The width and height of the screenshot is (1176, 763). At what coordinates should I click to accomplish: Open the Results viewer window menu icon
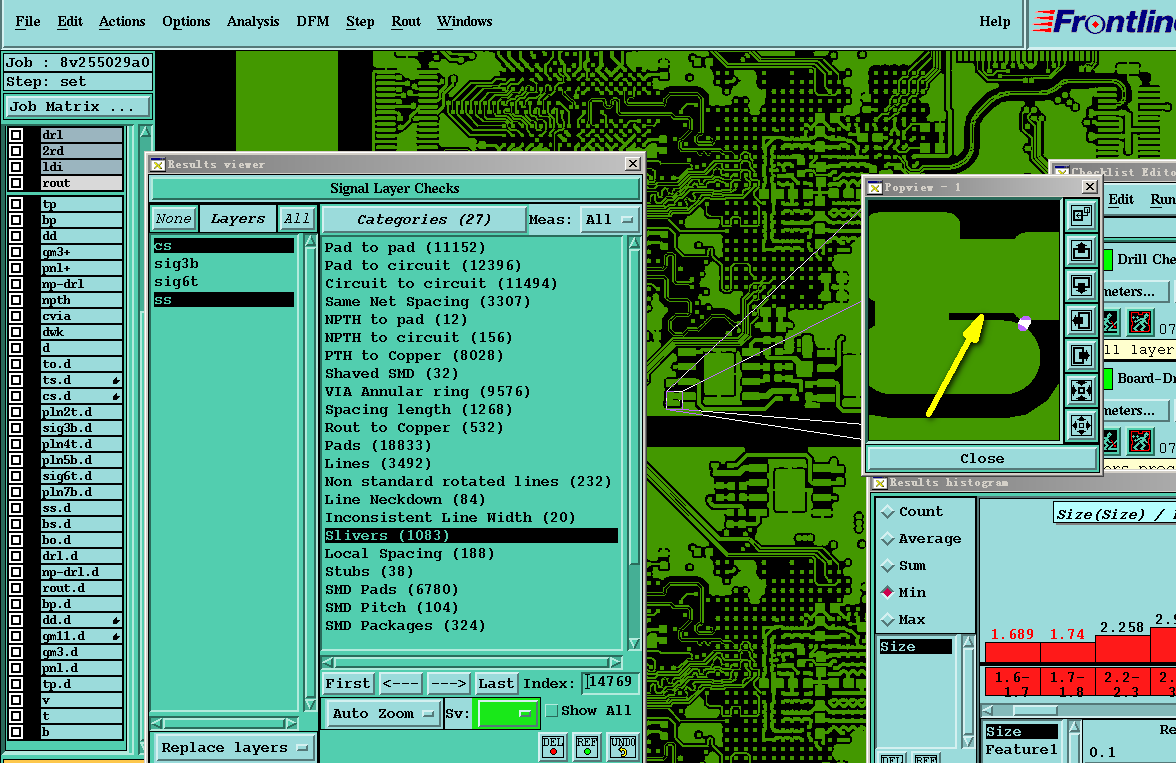pyautogui.click(x=158, y=164)
